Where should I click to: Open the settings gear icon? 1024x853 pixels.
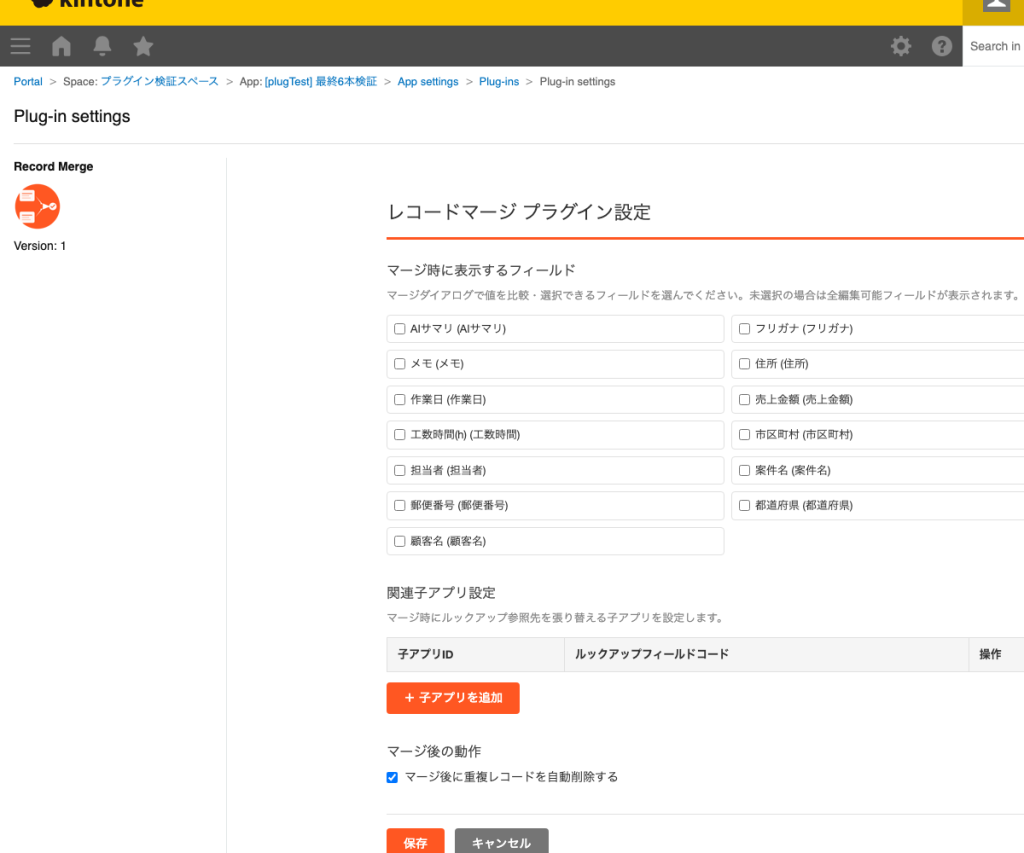click(x=900, y=45)
